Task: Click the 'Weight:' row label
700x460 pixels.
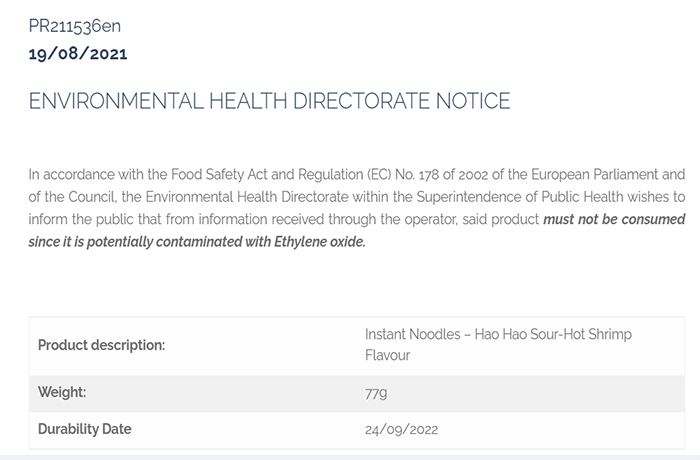Action: coord(62,391)
